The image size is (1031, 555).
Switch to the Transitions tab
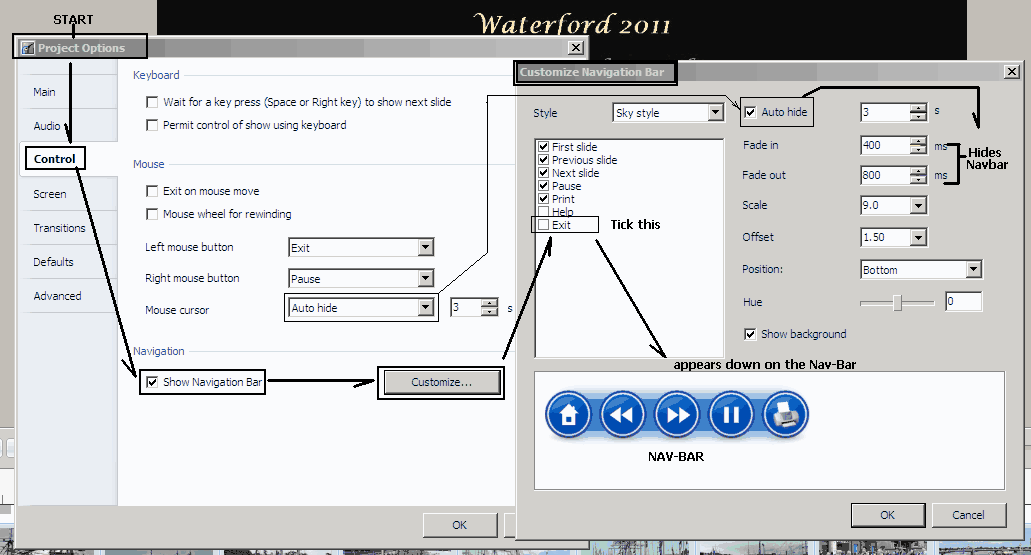tap(59, 228)
